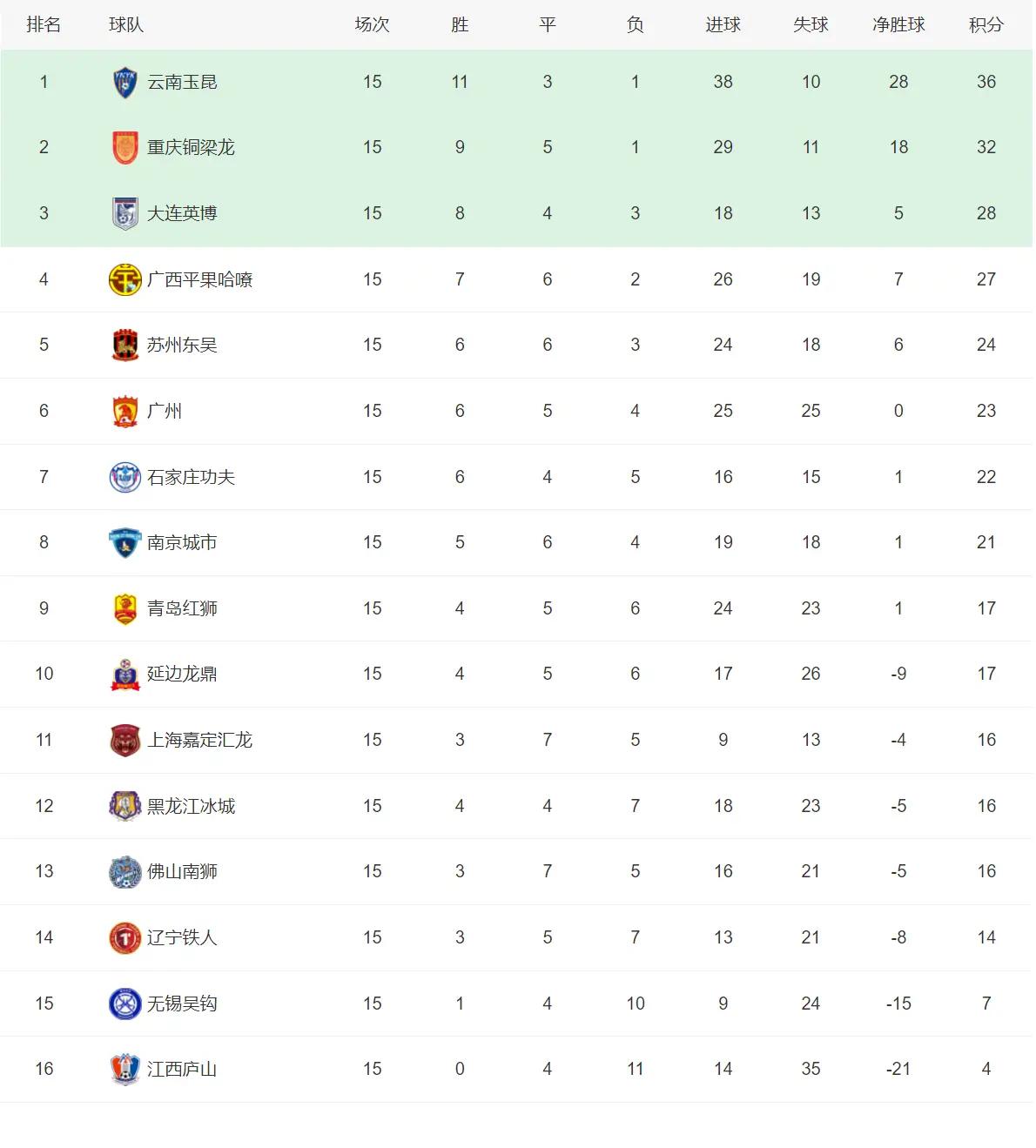Click the 江西庐山 team crest icon

125,1069
